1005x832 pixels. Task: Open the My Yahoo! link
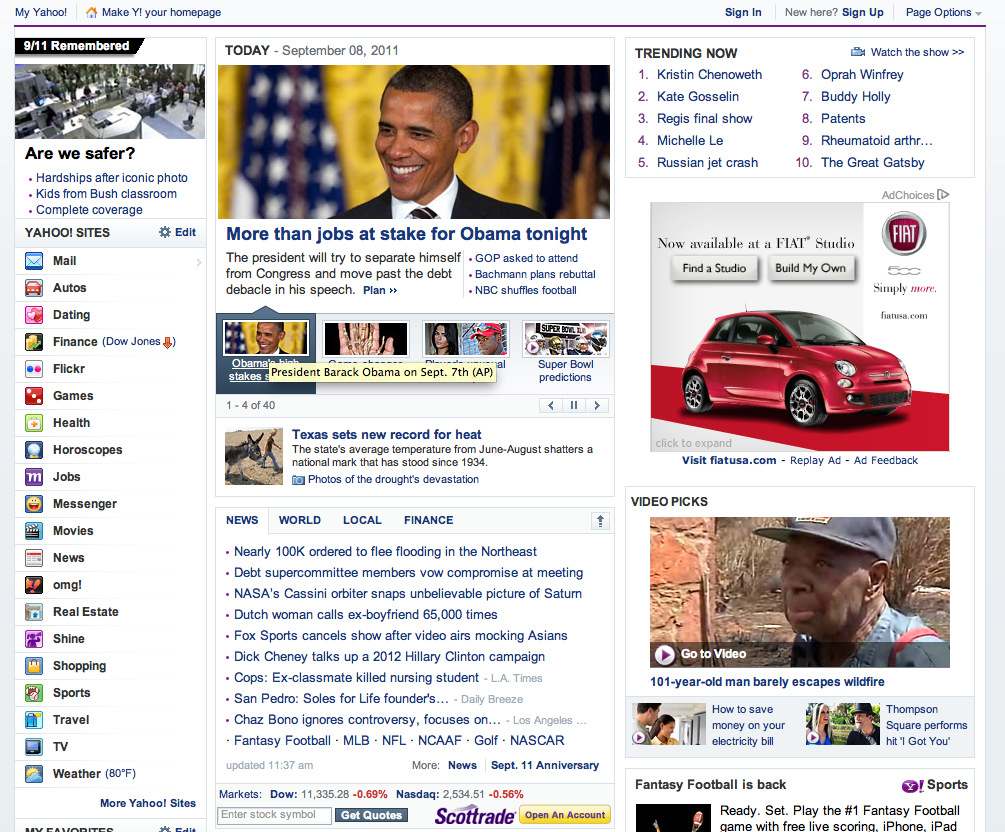point(41,12)
